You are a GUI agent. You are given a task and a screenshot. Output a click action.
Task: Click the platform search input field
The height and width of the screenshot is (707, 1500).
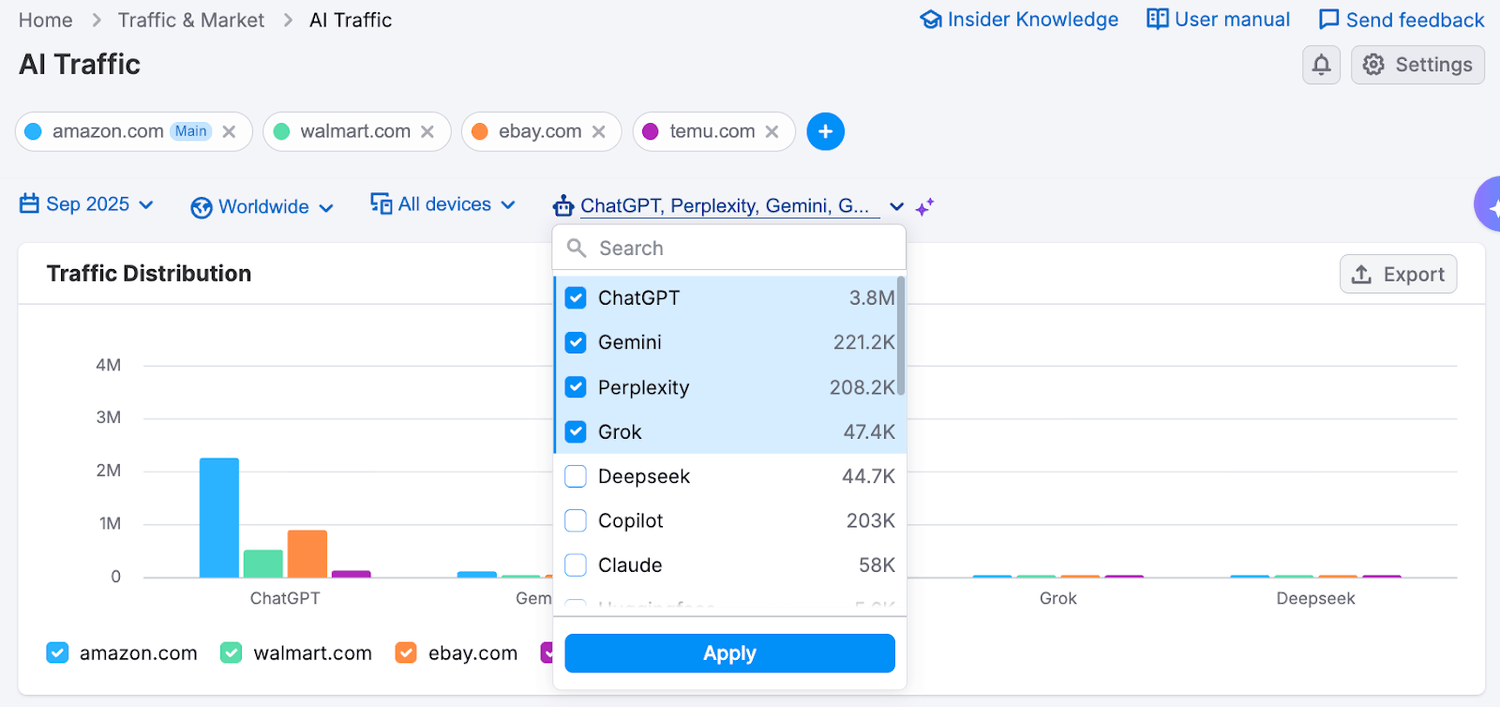pos(729,247)
